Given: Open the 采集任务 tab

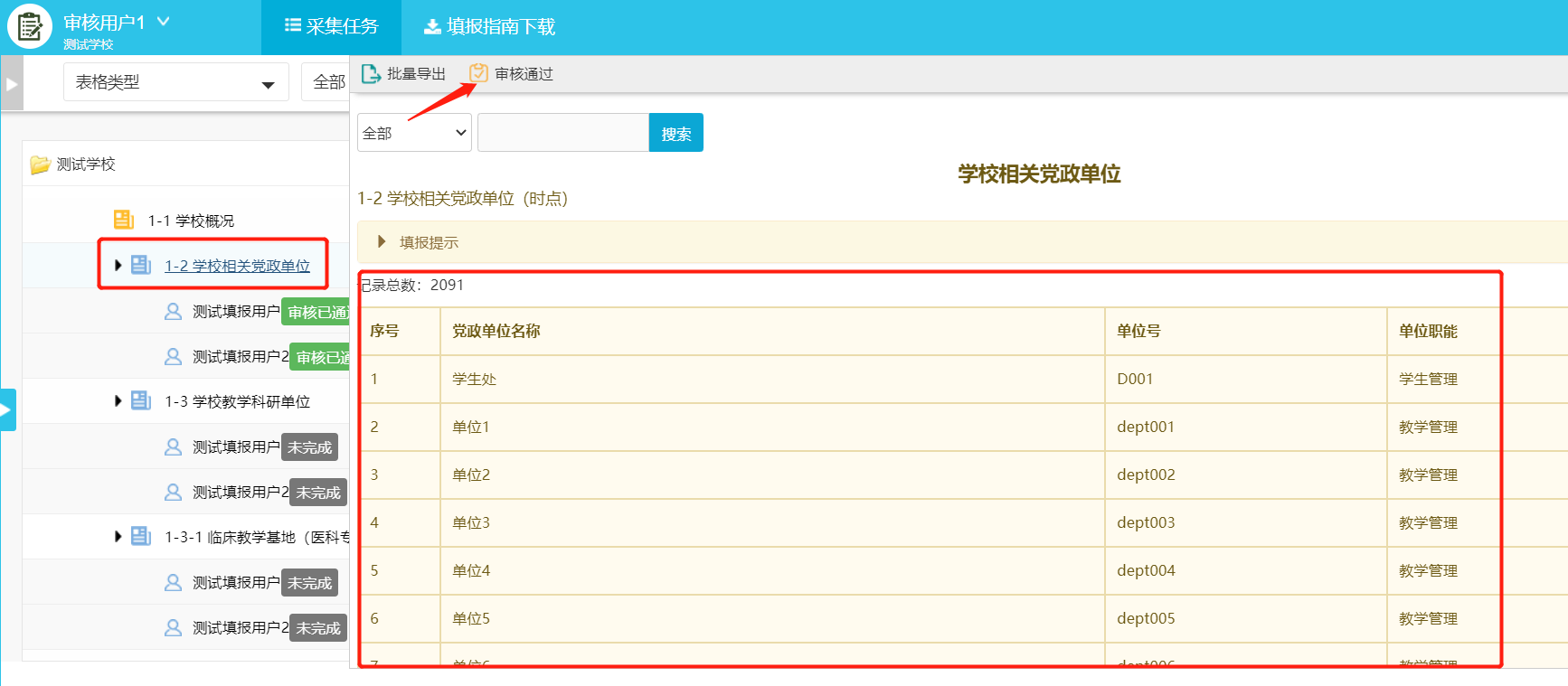Looking at the screenshot, I should (331, 27).
